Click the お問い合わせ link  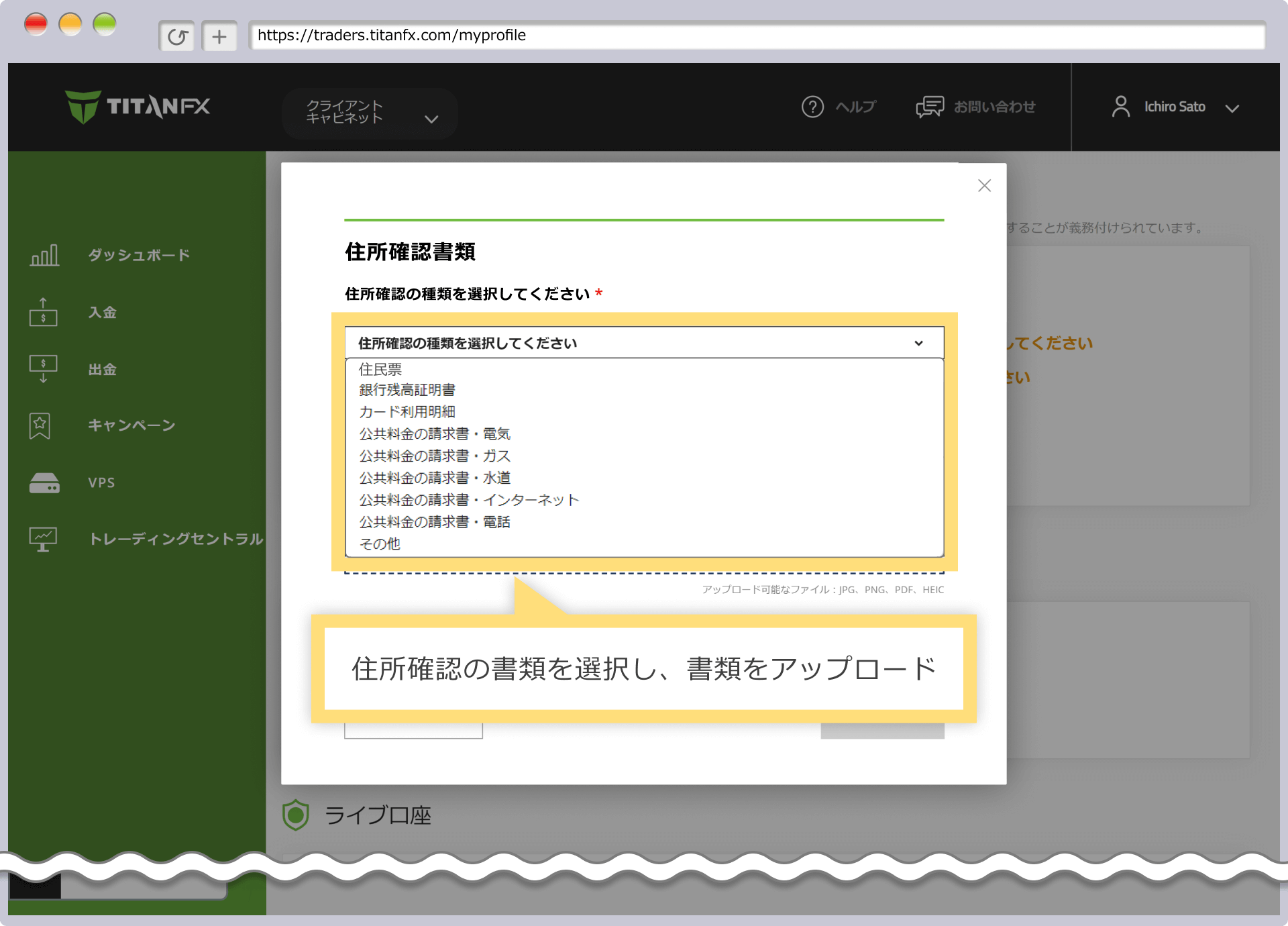point(995,107)
